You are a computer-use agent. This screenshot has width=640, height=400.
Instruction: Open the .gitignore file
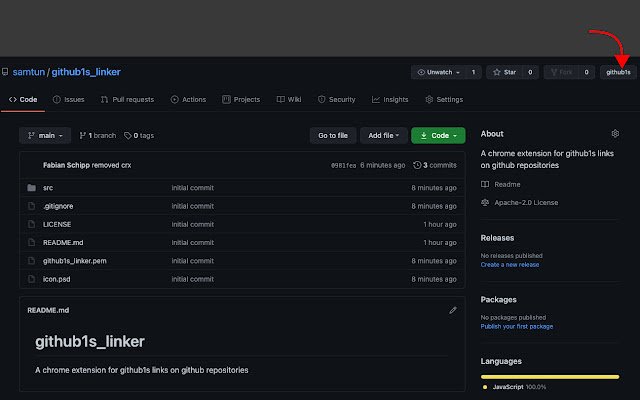pos(58,206)
